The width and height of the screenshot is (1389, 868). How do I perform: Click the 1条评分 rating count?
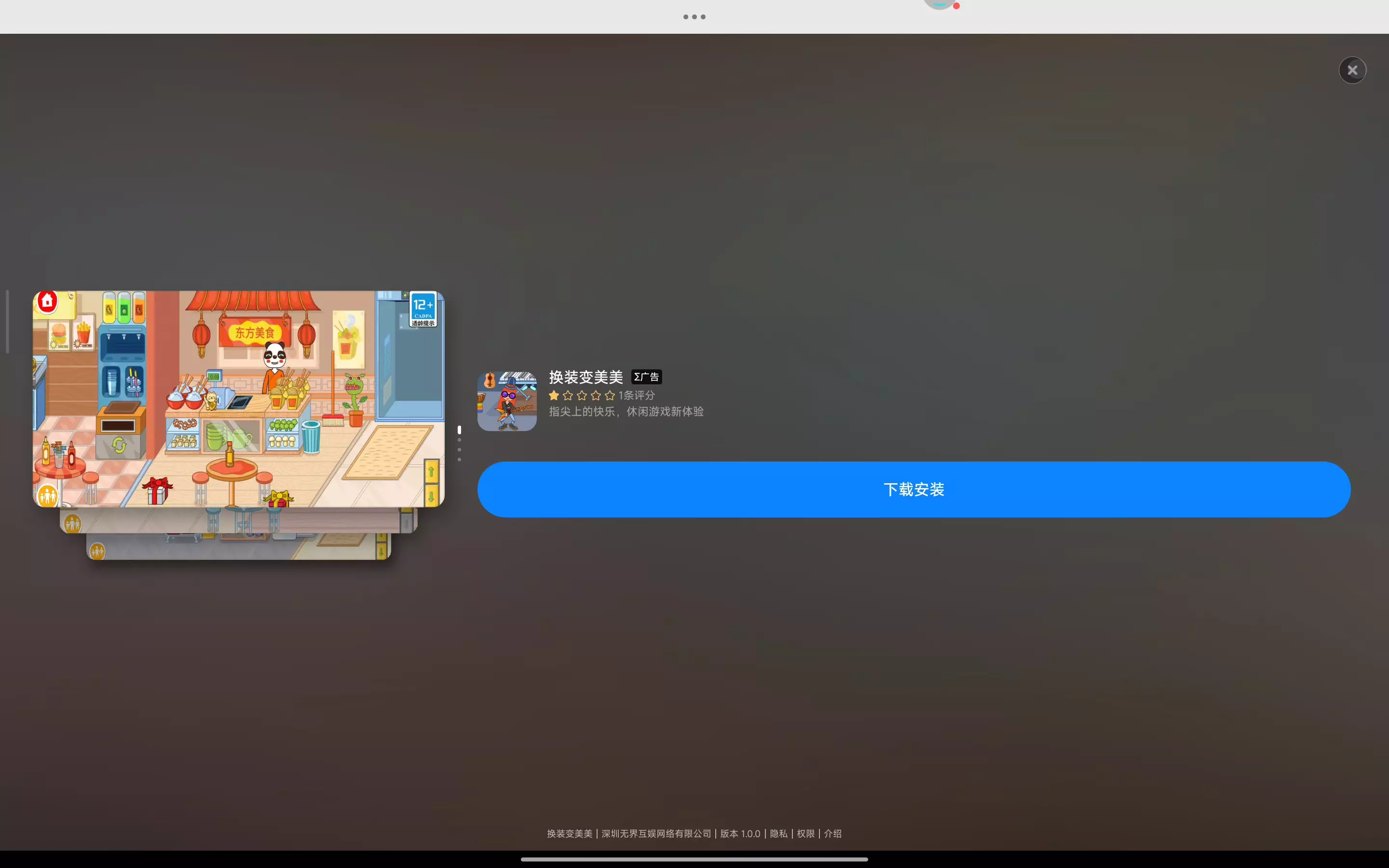[x=637, y=395]
